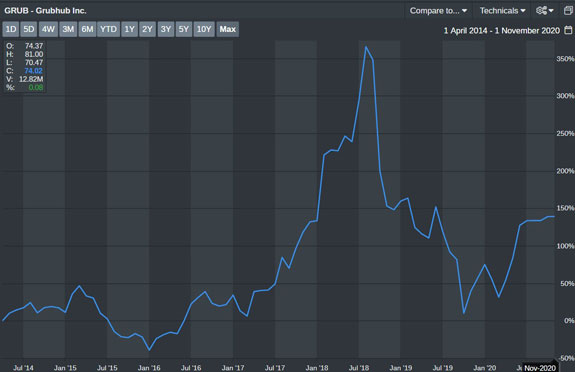Image resolution: width=575 pixels, height=372 pixels.
Task: Switch chart to 4W range
Action: tap(48, 29)
